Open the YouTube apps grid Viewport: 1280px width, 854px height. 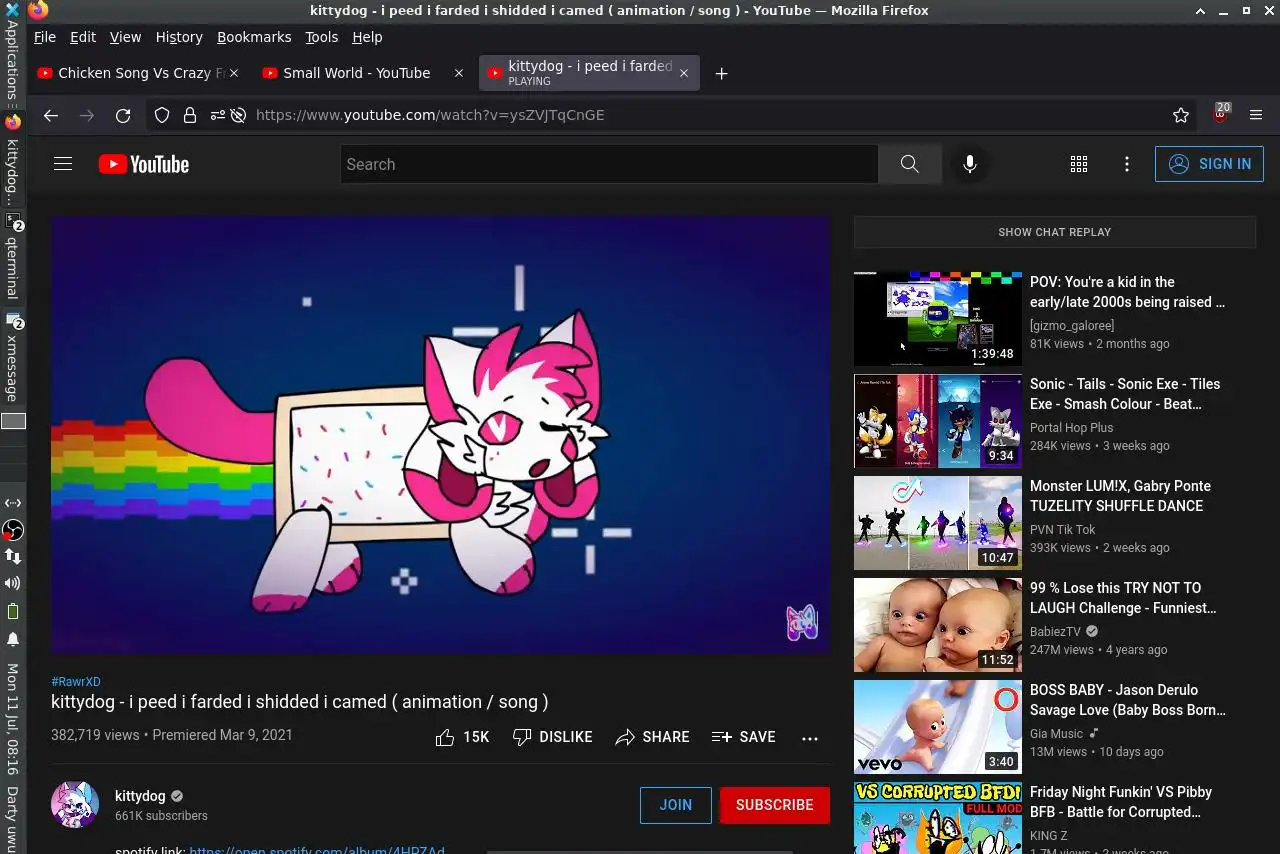(x=1079, y=164)
